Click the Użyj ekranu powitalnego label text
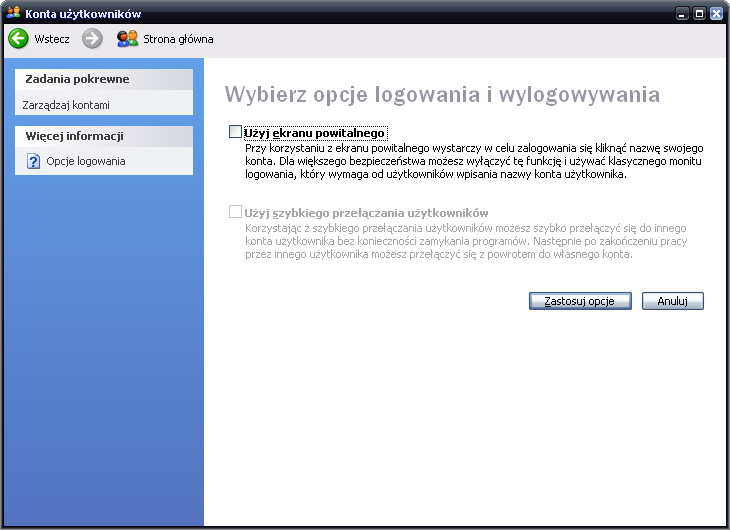 pyautogui.click(x=315, y=133)
